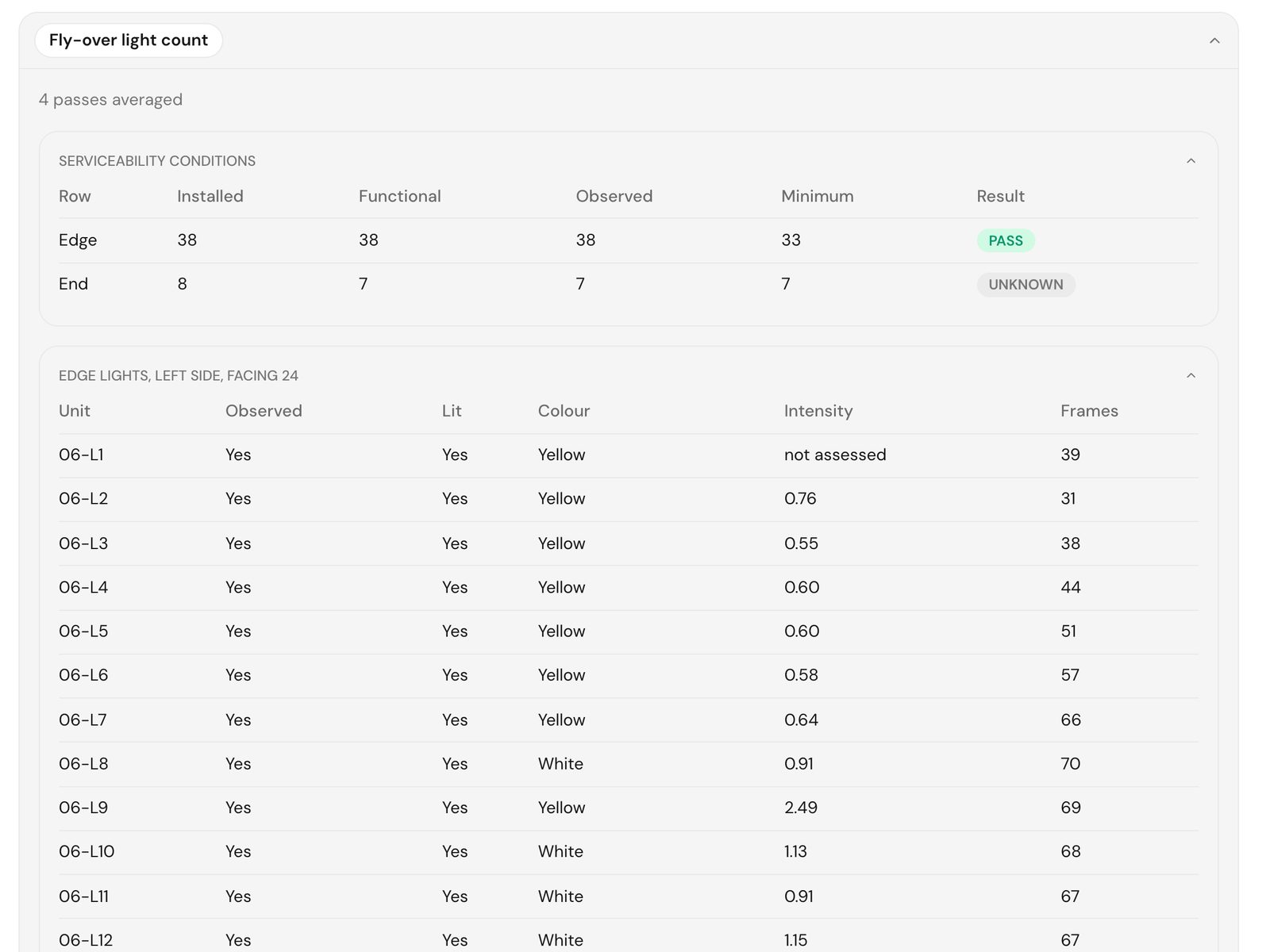Image resolution: width=1270 pixels, height=952 pixels.
Task: Click frames value 70 for 06-L8
Action: pyautogui.click(x=1070, y=763)
